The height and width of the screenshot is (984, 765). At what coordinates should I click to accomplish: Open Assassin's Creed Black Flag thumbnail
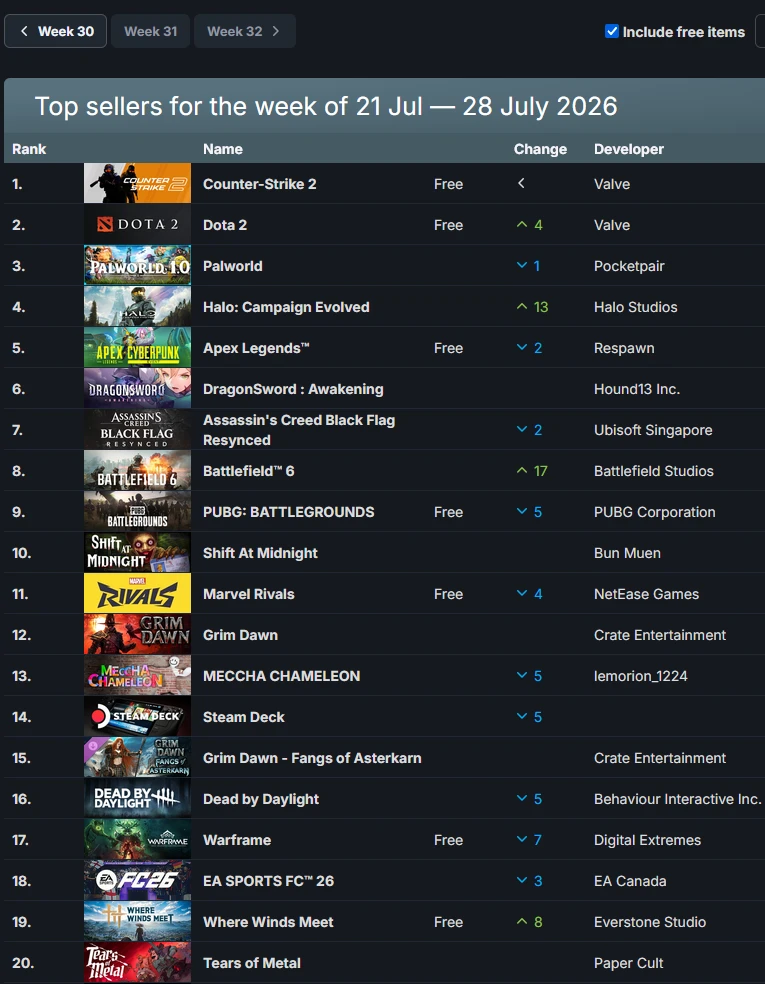(x=137, y=429)
